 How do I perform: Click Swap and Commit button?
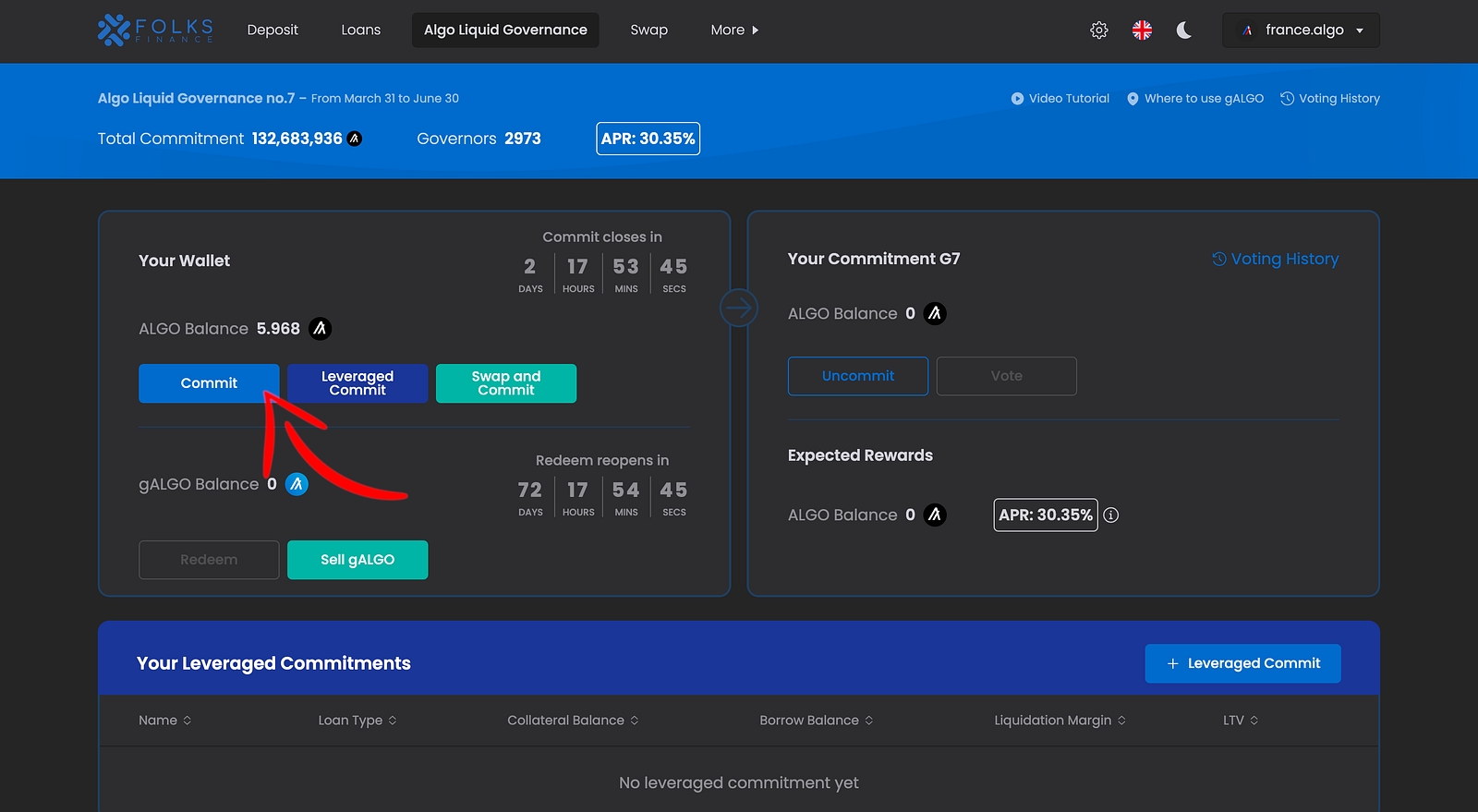[x=506, y=383]
